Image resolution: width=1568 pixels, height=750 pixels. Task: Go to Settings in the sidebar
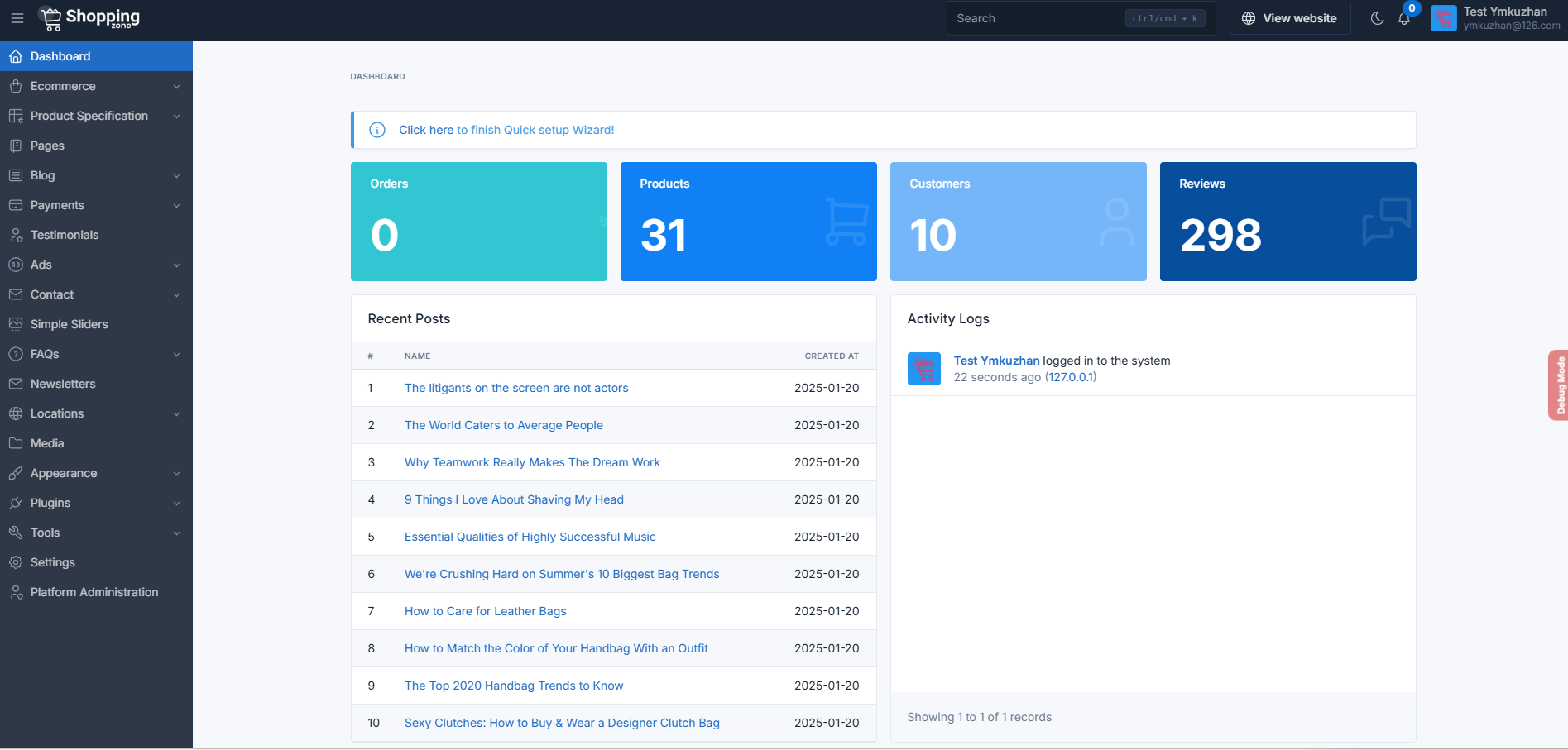pos(53,562)
